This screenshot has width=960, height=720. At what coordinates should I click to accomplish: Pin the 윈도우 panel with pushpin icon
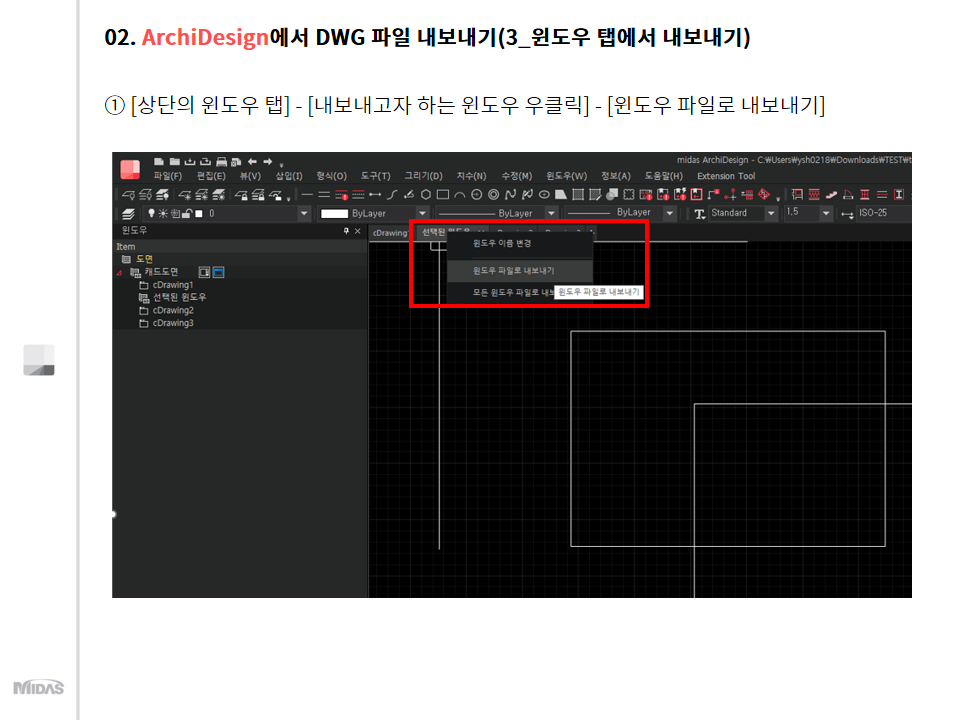coord(346,231)
